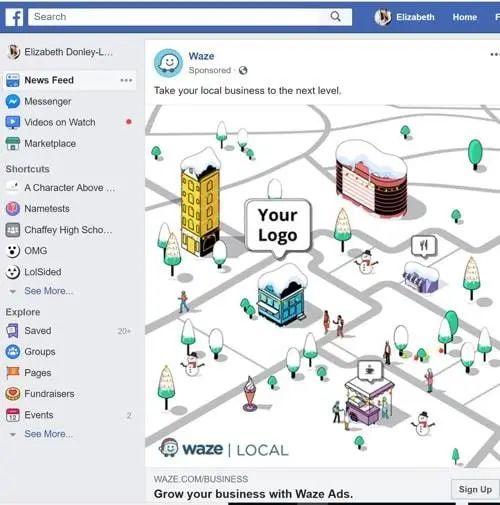
Task: Click the search magnifier icon
Action: (335, 16)
